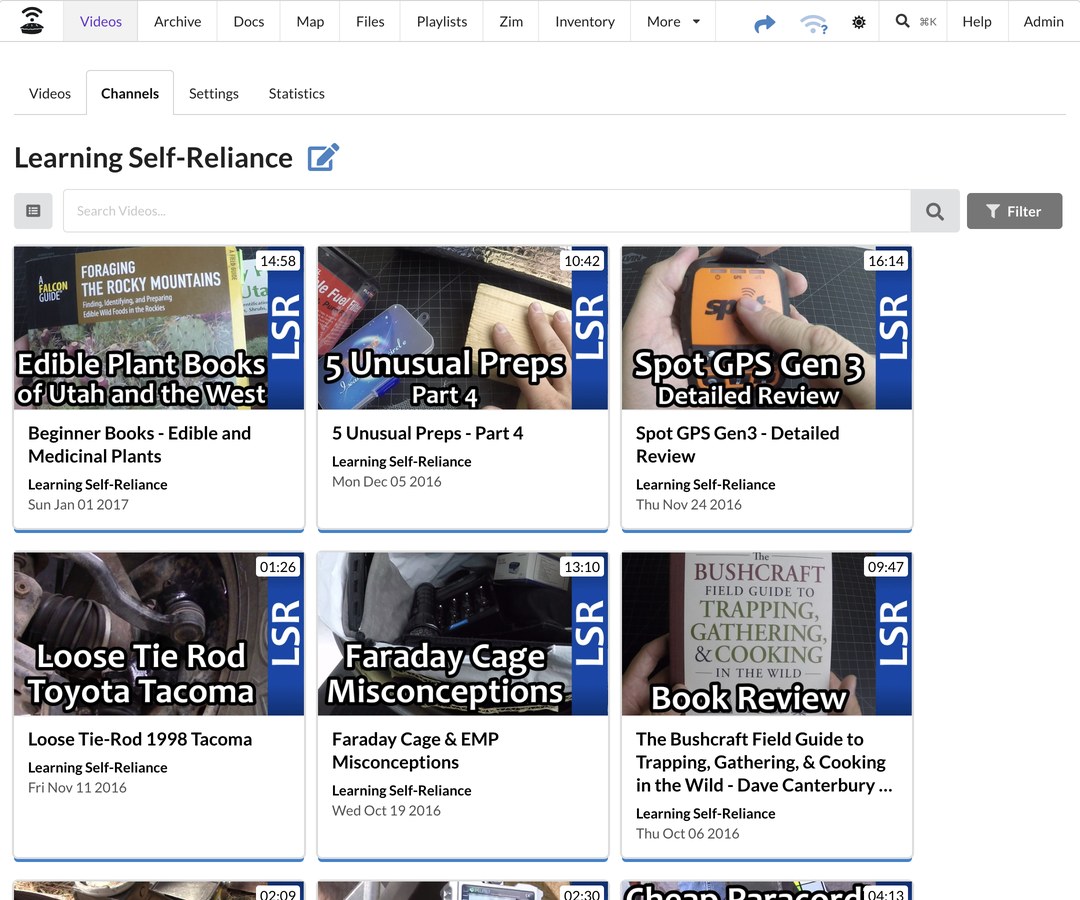Click the 09:47 duration badge
This screenshot has width=1080, height=900.
click(886, 567)
